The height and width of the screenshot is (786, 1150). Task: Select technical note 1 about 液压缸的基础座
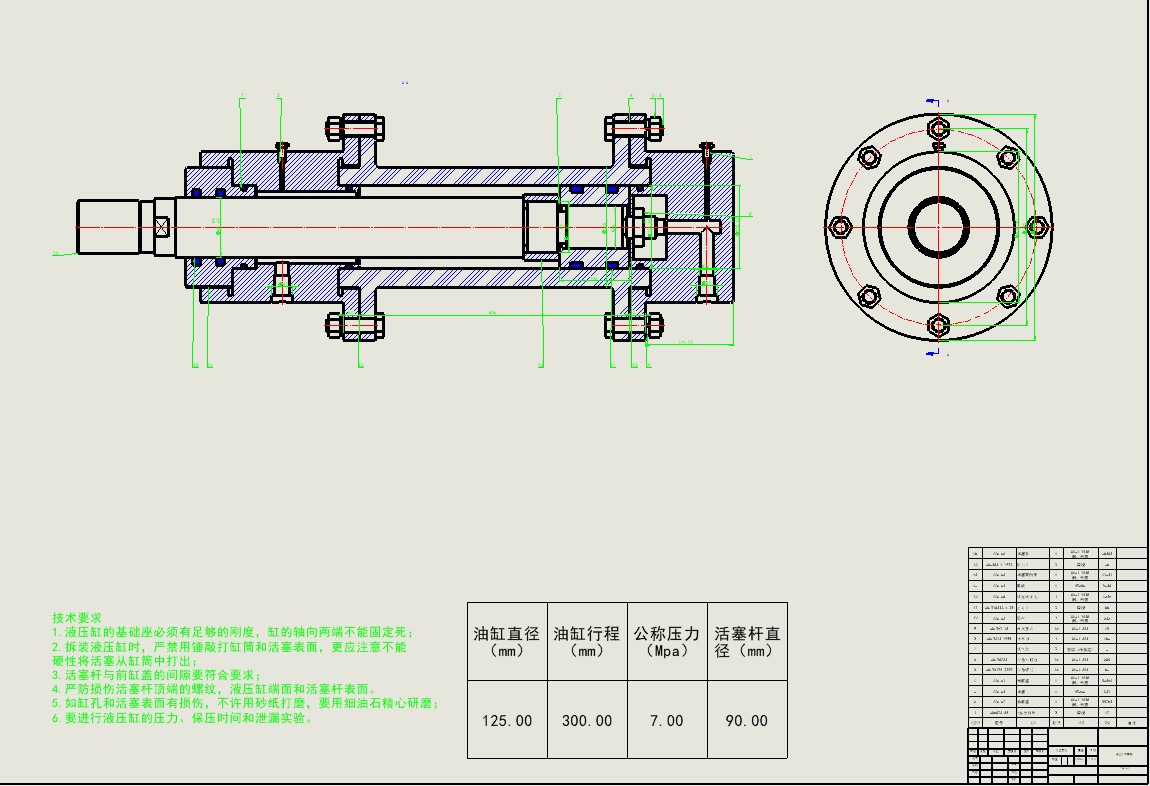pos(232,633)
